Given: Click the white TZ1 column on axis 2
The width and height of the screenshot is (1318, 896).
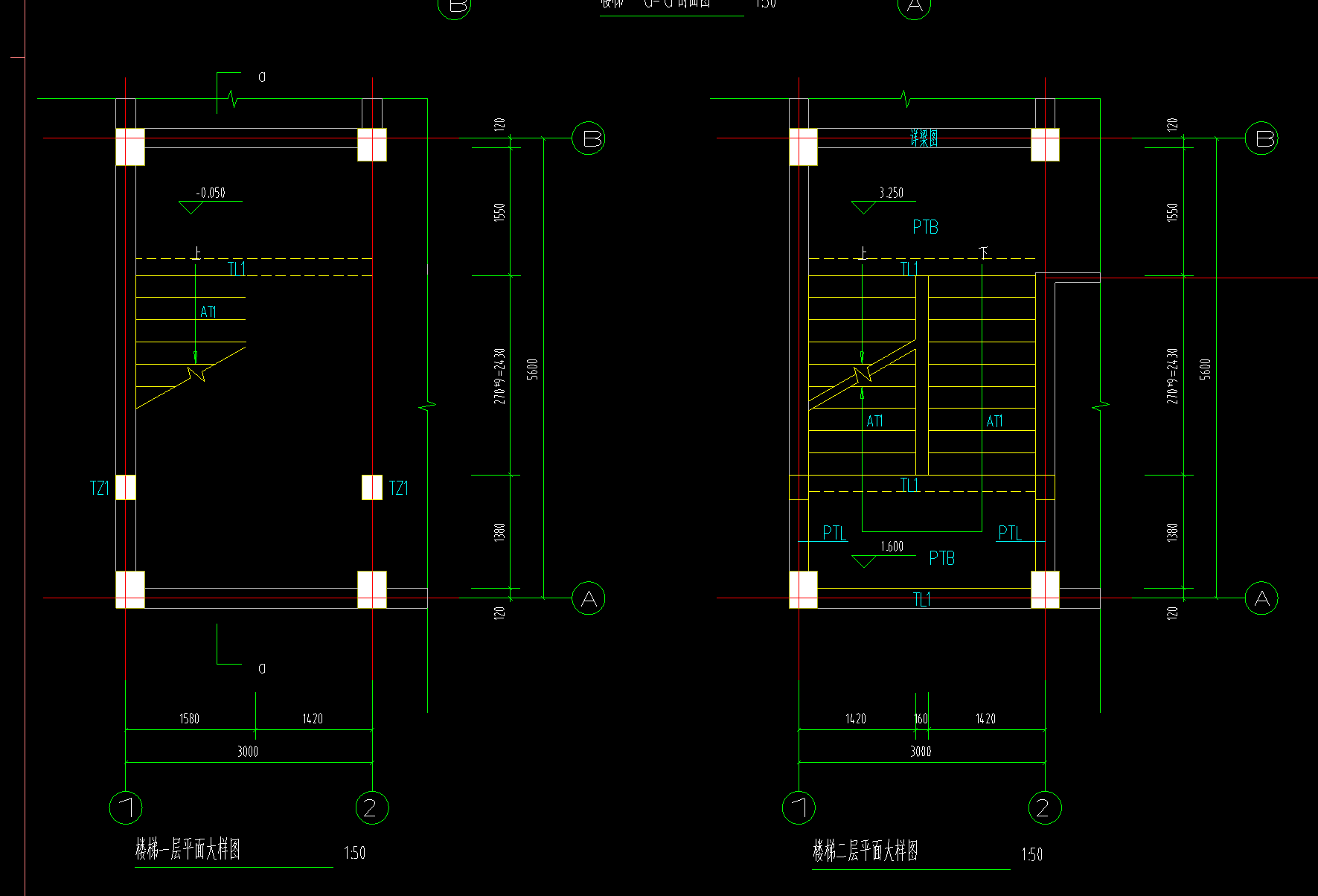Looking at the screenshot, I should click(372, 487).
